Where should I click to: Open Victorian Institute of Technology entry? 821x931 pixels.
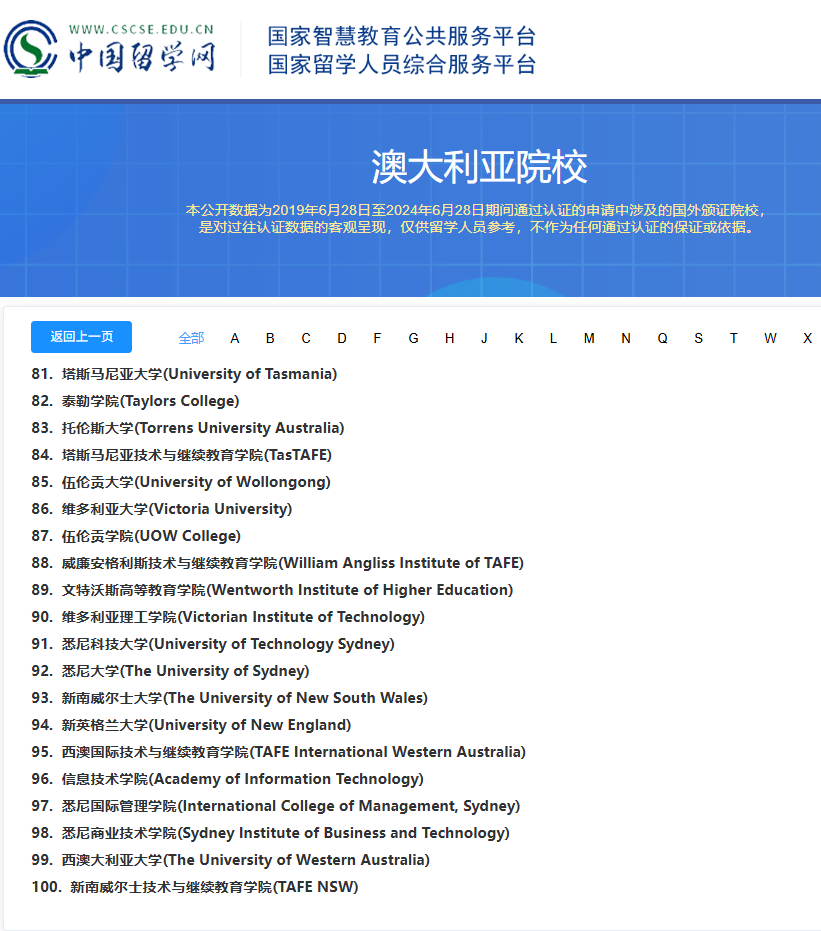coord(228,618)
